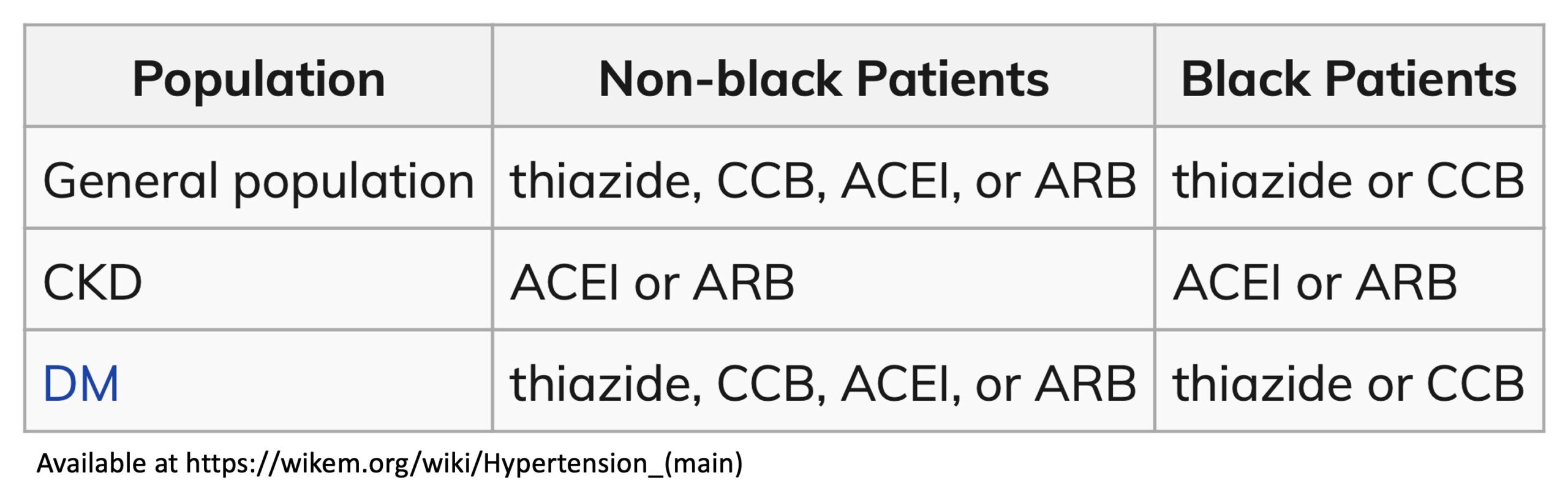Select ACEI or ARB under Non-black Patients
Image resolution: width=1568 pixels, height=497 pixels.
click(652, 283)
